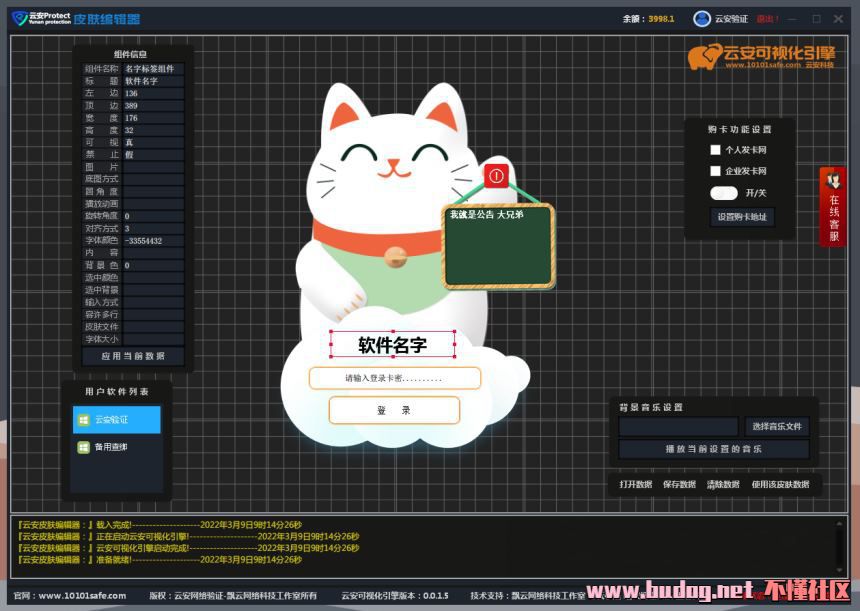Click the 背景色 value field

coord(154,265)
